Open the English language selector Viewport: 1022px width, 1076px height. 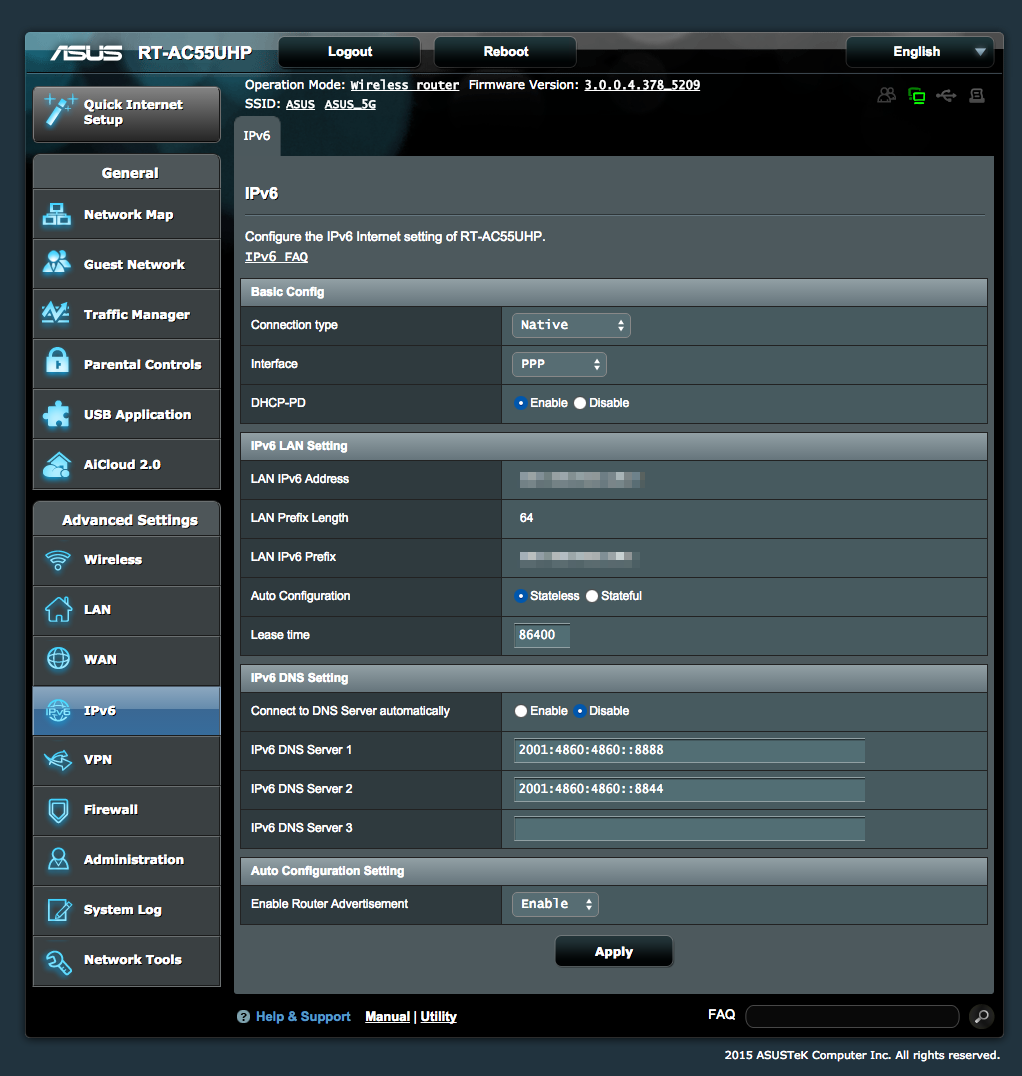coord(918,52)
